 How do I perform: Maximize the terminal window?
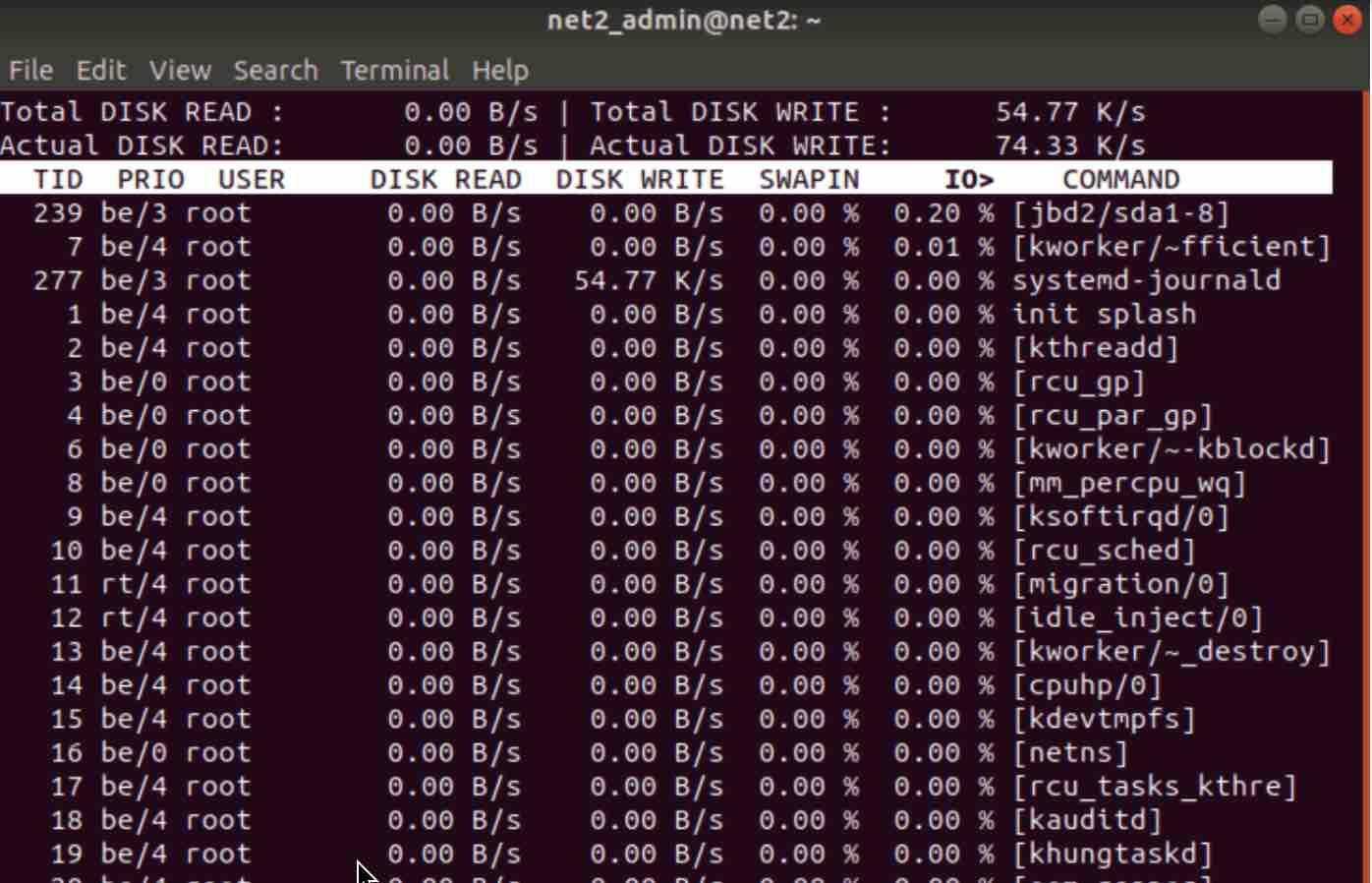click(1309, 20)
